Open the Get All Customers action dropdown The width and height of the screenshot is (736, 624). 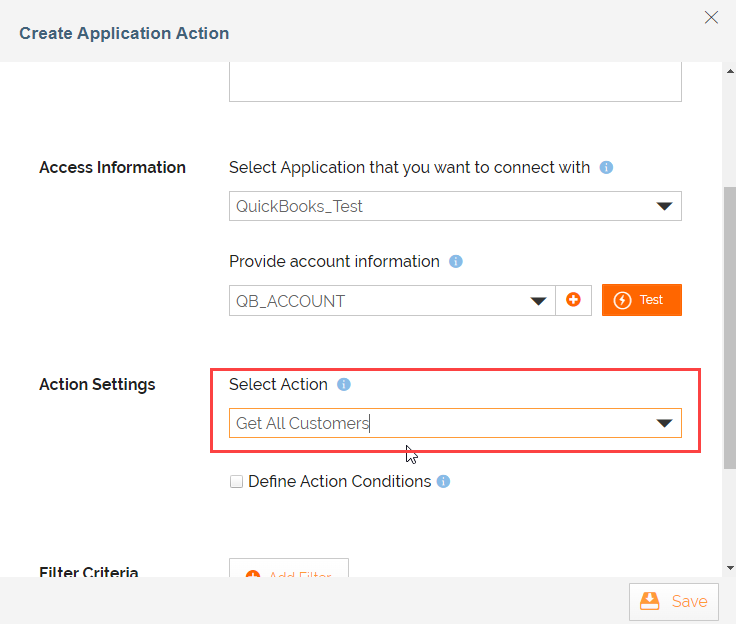[442, 423]
